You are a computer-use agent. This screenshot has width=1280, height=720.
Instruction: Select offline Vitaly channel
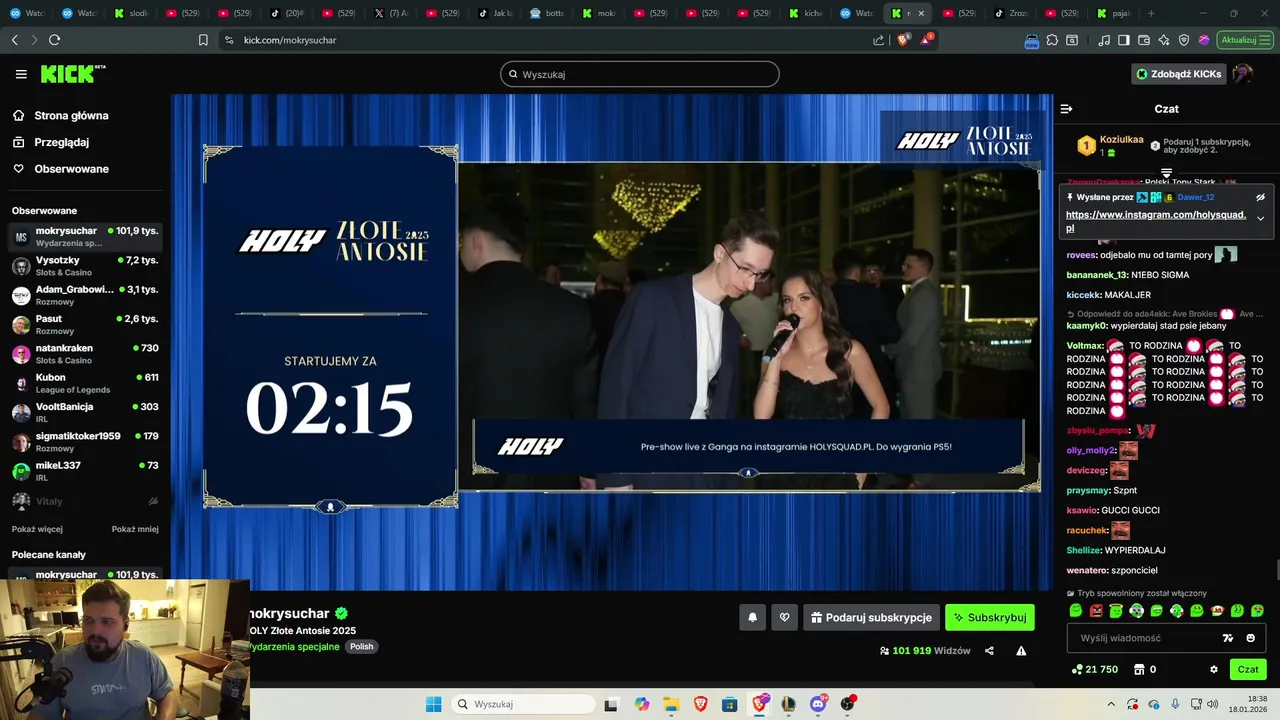point(85,501)
